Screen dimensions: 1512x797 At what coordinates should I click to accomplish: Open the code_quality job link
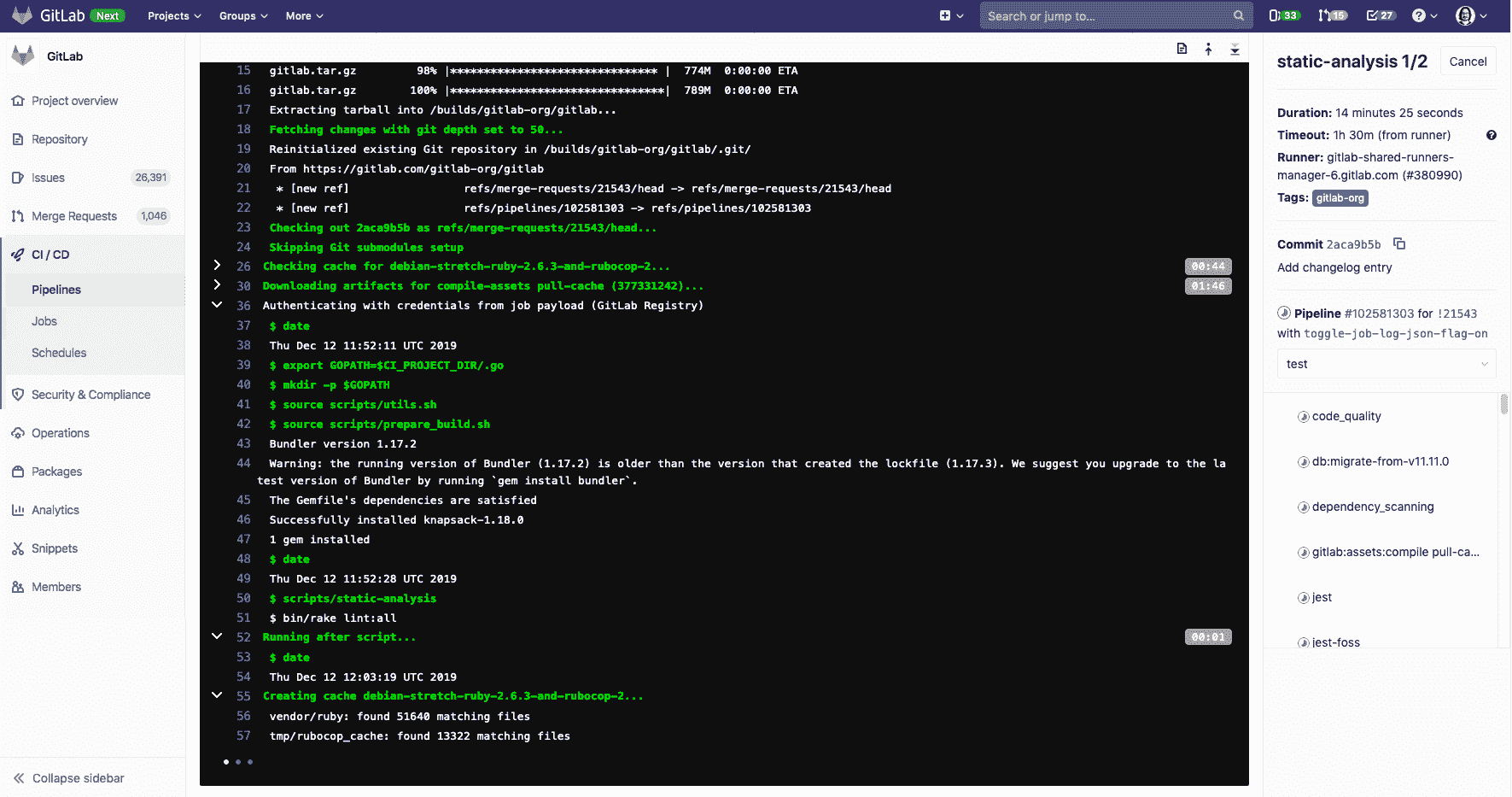click(1346, 416)
